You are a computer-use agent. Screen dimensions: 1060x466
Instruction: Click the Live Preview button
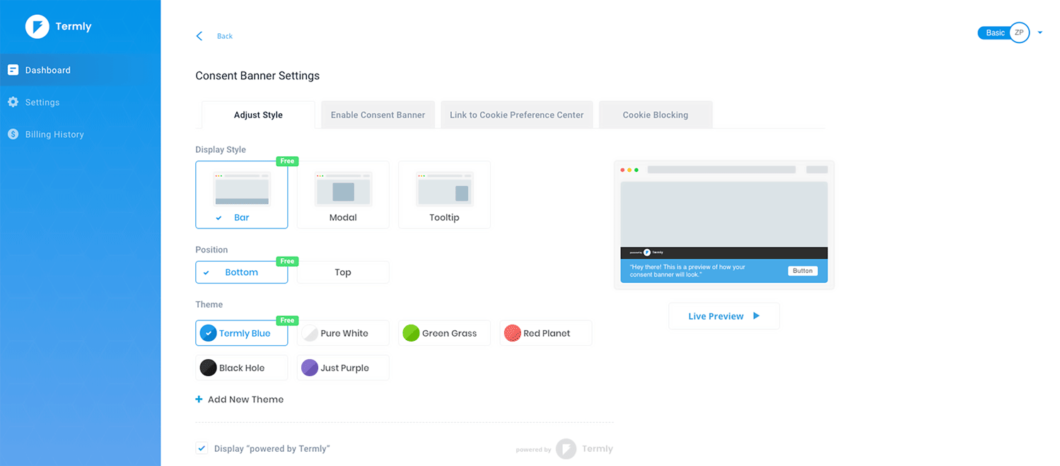(724, 316)
